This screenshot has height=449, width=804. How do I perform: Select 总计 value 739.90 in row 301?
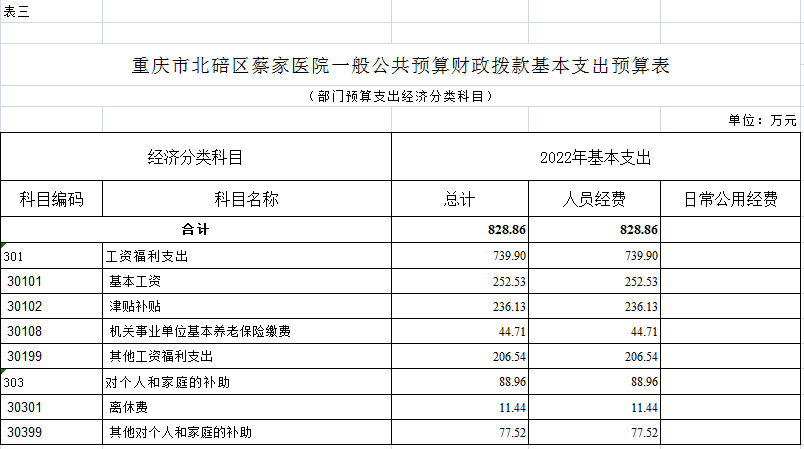point(460,256)
